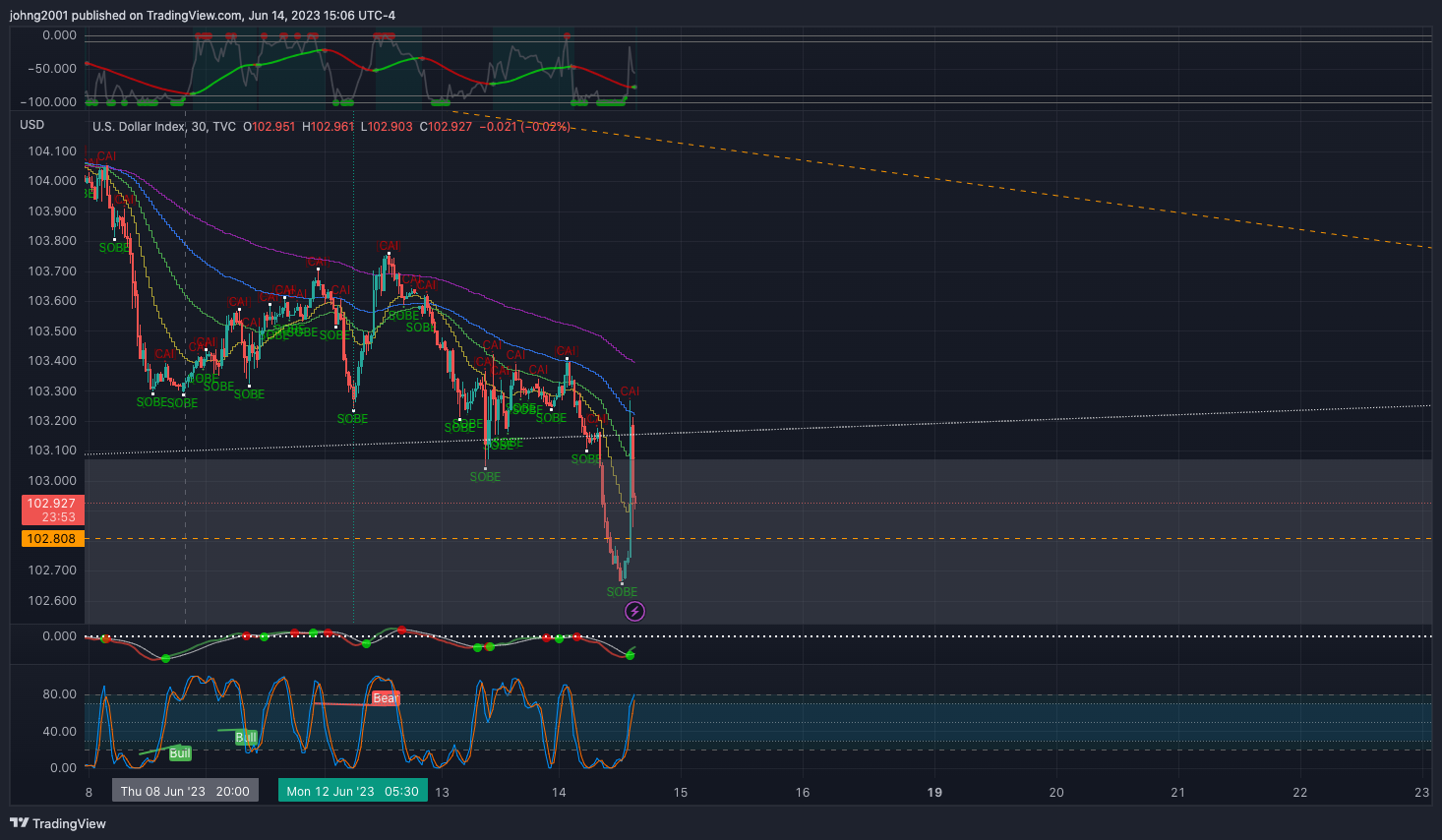Image resolution: width=1442 pixels, height=840 pixels.
Task: Click the 103.800 price axis label
Action: click(x=52, y=241)
